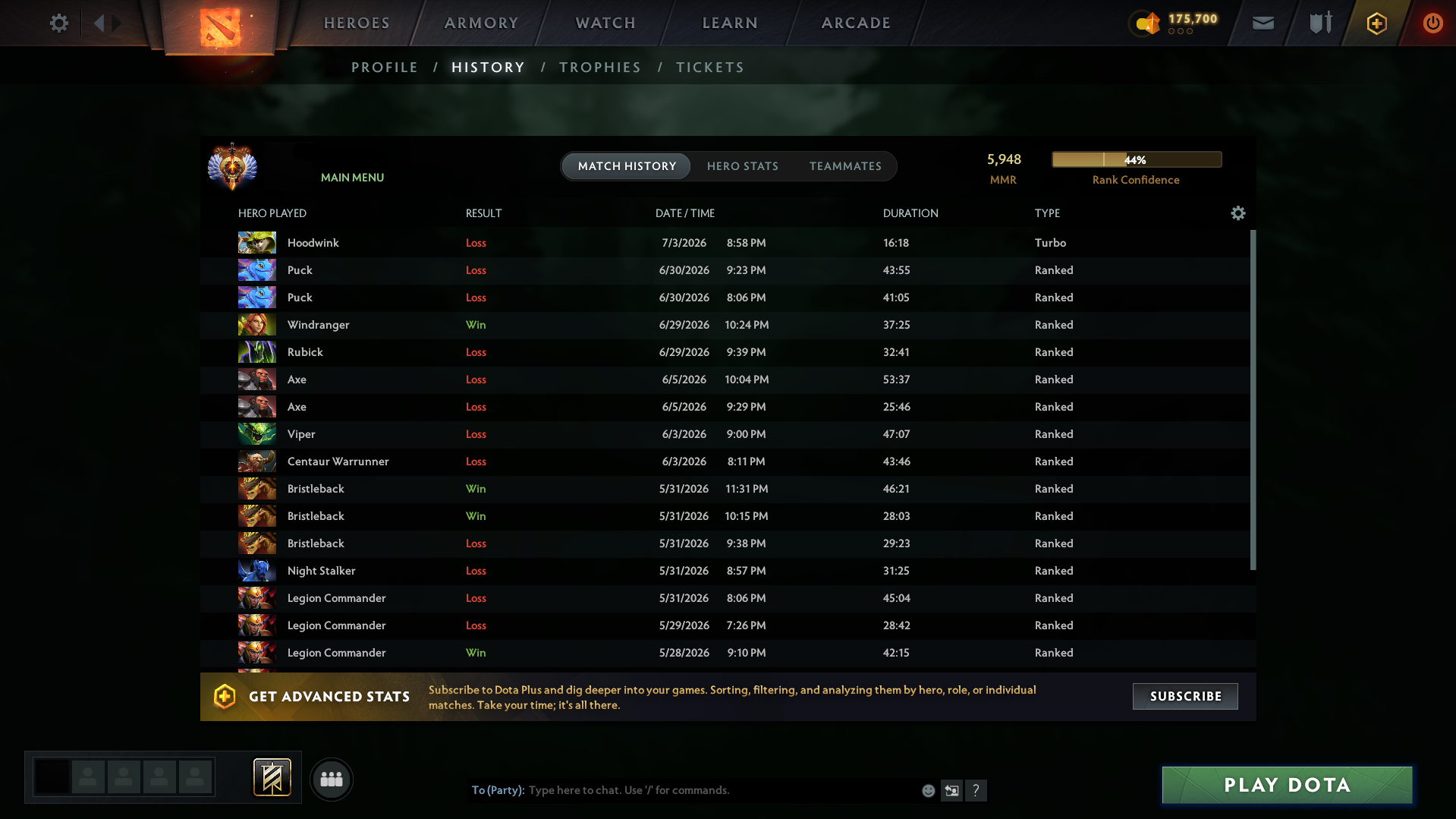The image size is (1456, 819).
Task: Click the Rank Confidence progress bar
Action: click(x=1137, y=159)
